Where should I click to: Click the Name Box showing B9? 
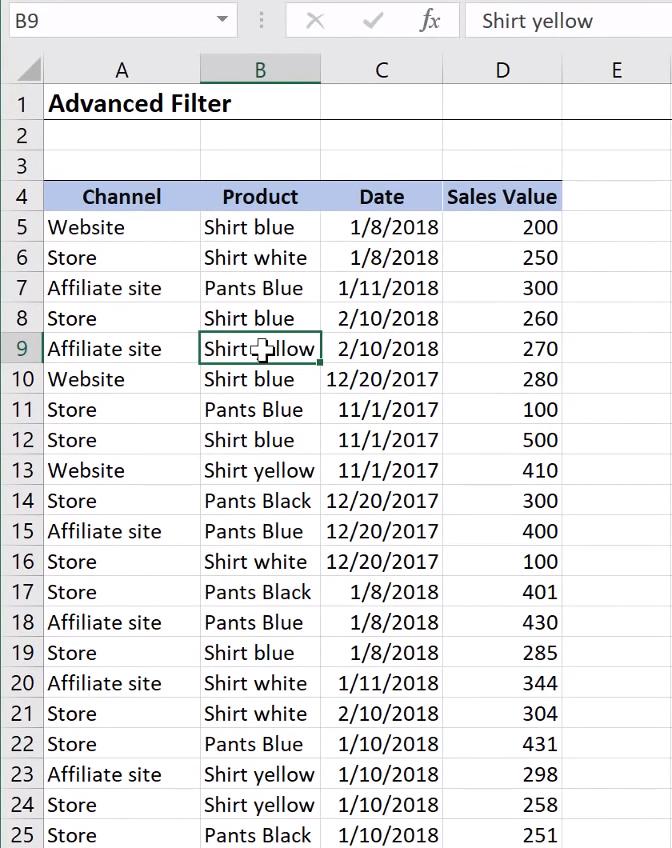point(100,20)
